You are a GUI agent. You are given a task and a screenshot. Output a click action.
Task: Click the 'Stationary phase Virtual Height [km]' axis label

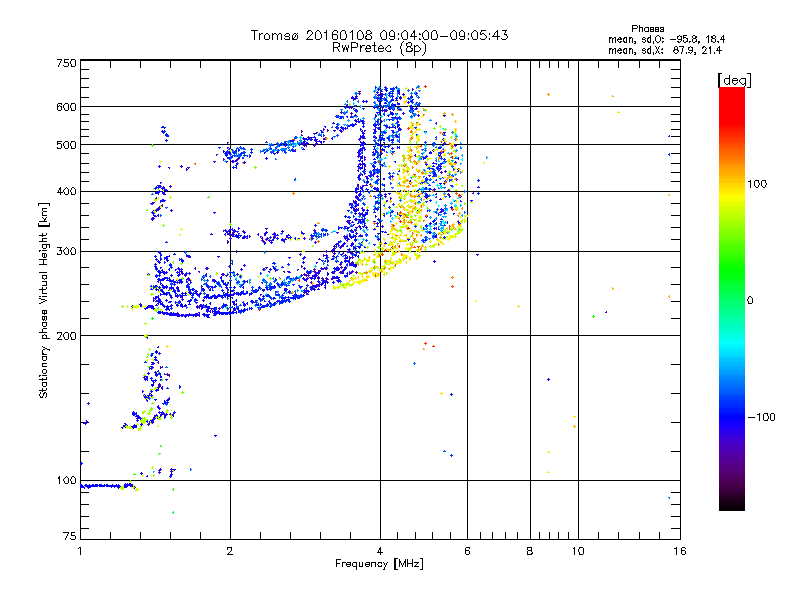[44, 301]
